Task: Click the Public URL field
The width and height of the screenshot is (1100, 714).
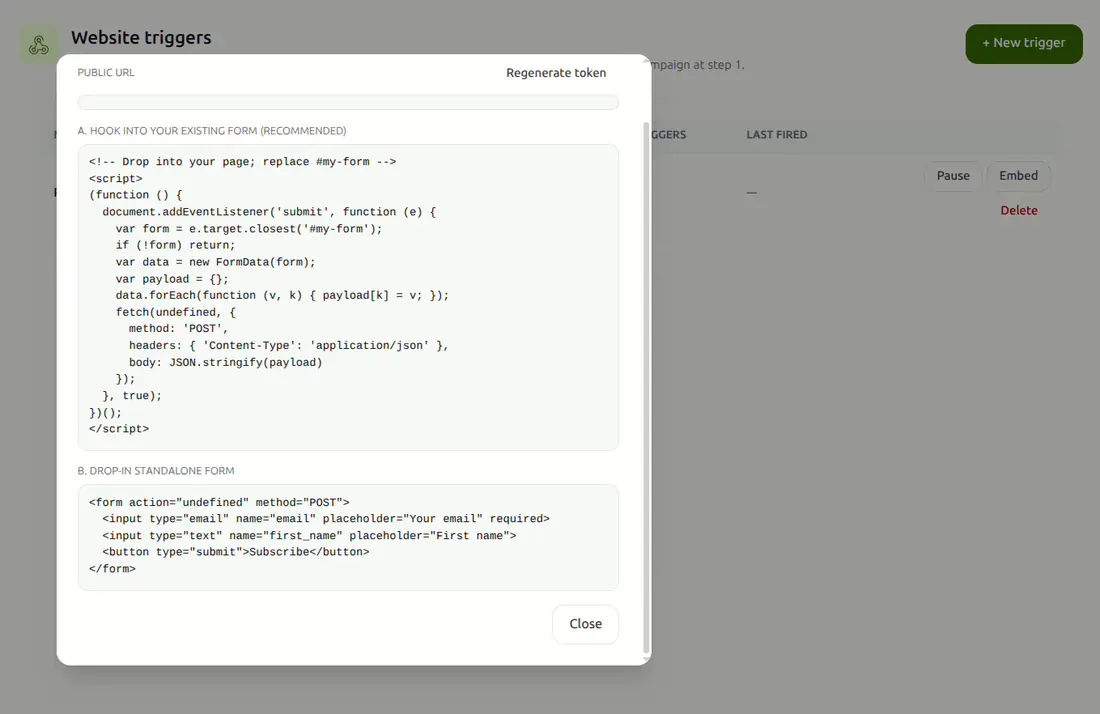Action: click(x=348, y=102)
